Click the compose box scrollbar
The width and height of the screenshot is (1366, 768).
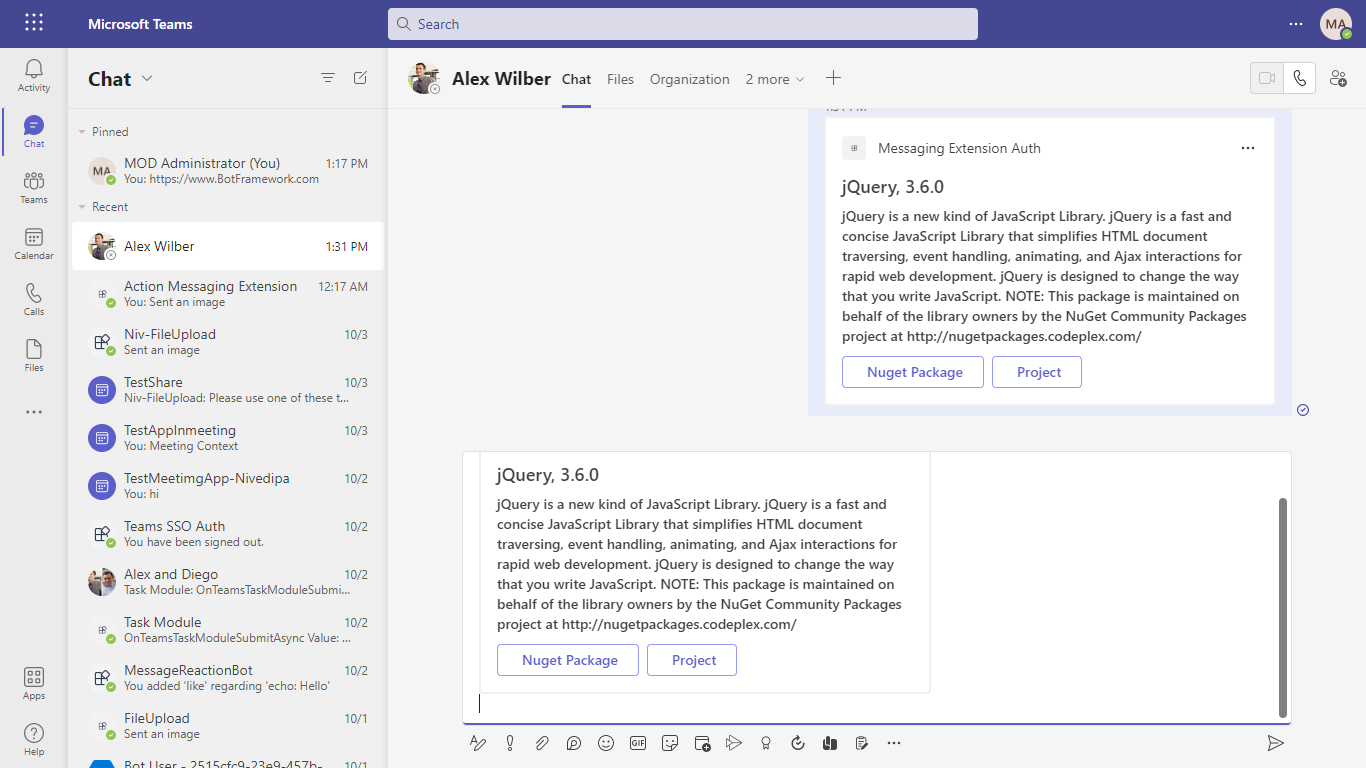1283,607
